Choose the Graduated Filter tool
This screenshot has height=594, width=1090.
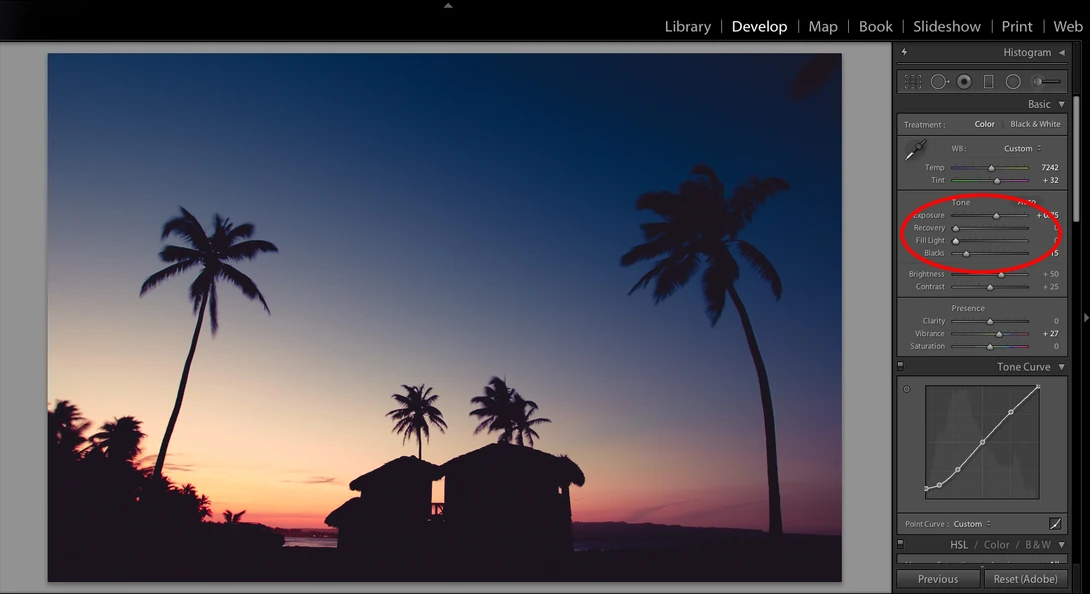point(989,82)
